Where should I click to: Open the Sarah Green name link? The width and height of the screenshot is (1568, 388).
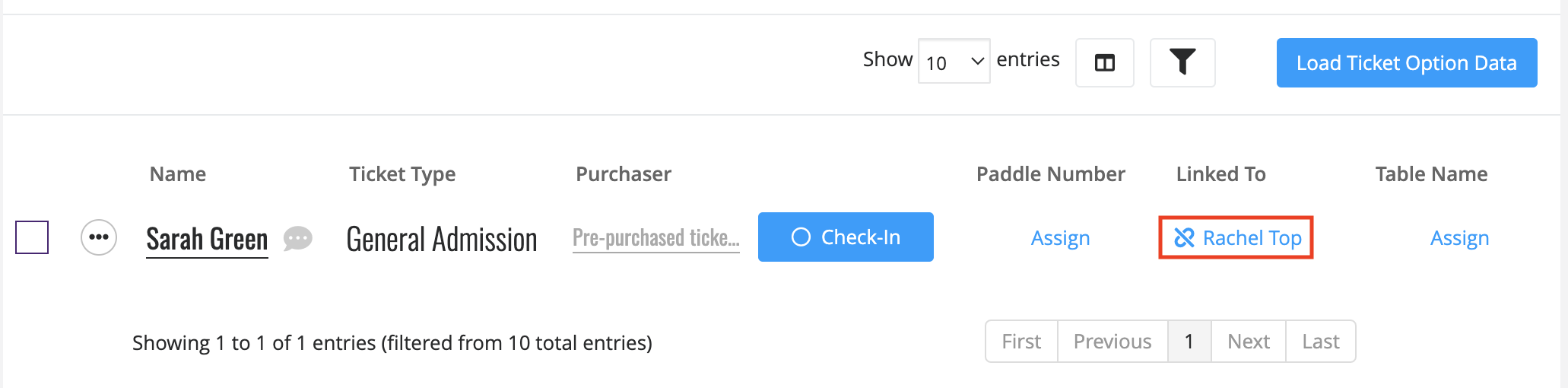click(x=207, y=240)
